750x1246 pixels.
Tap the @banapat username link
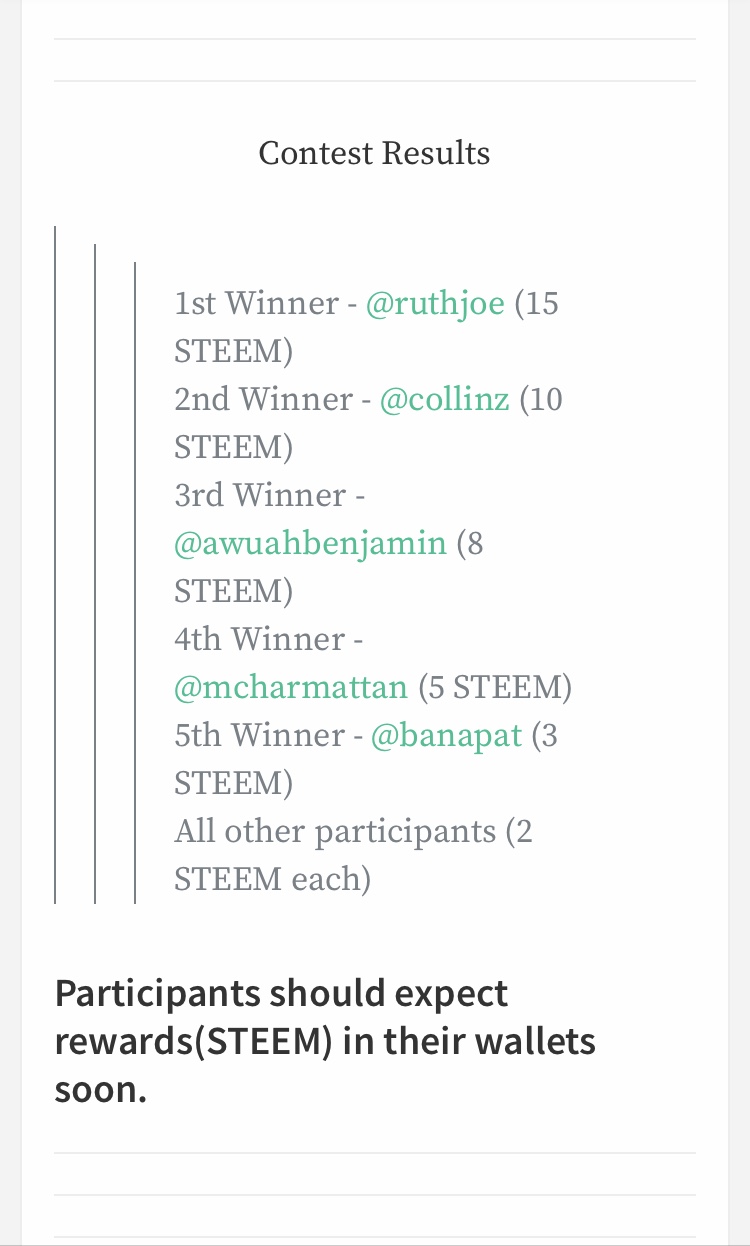446,735
